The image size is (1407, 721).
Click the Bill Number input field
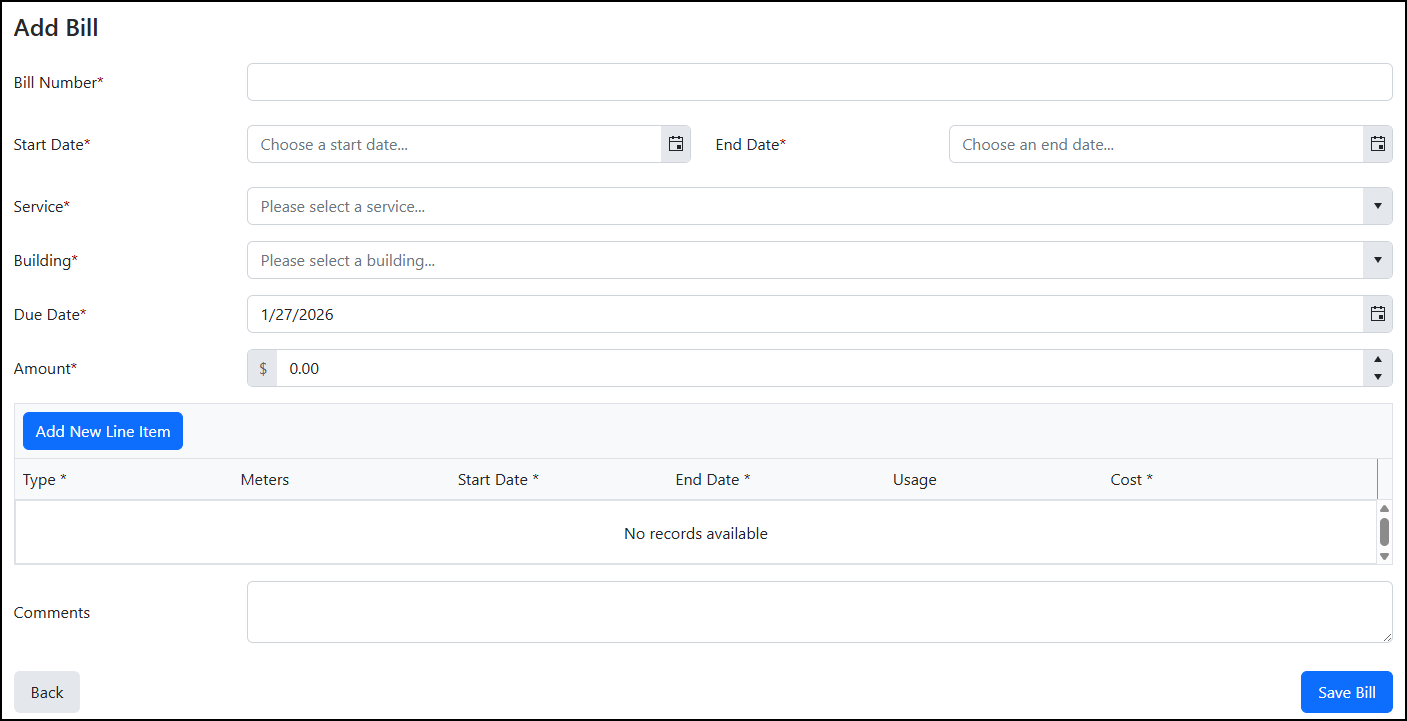[818, 82]
